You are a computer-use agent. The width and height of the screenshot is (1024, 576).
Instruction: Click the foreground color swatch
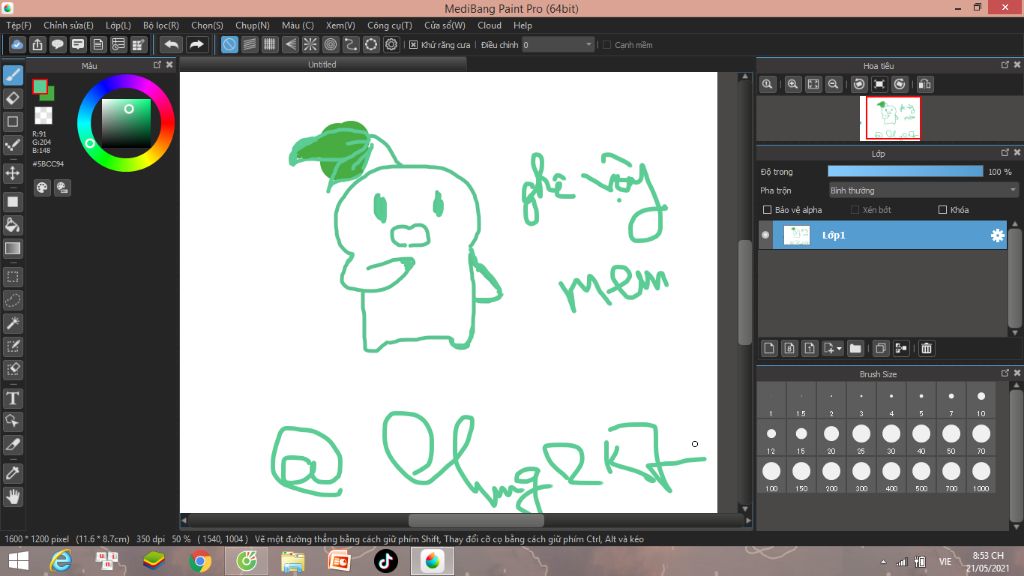pos(40,86)
